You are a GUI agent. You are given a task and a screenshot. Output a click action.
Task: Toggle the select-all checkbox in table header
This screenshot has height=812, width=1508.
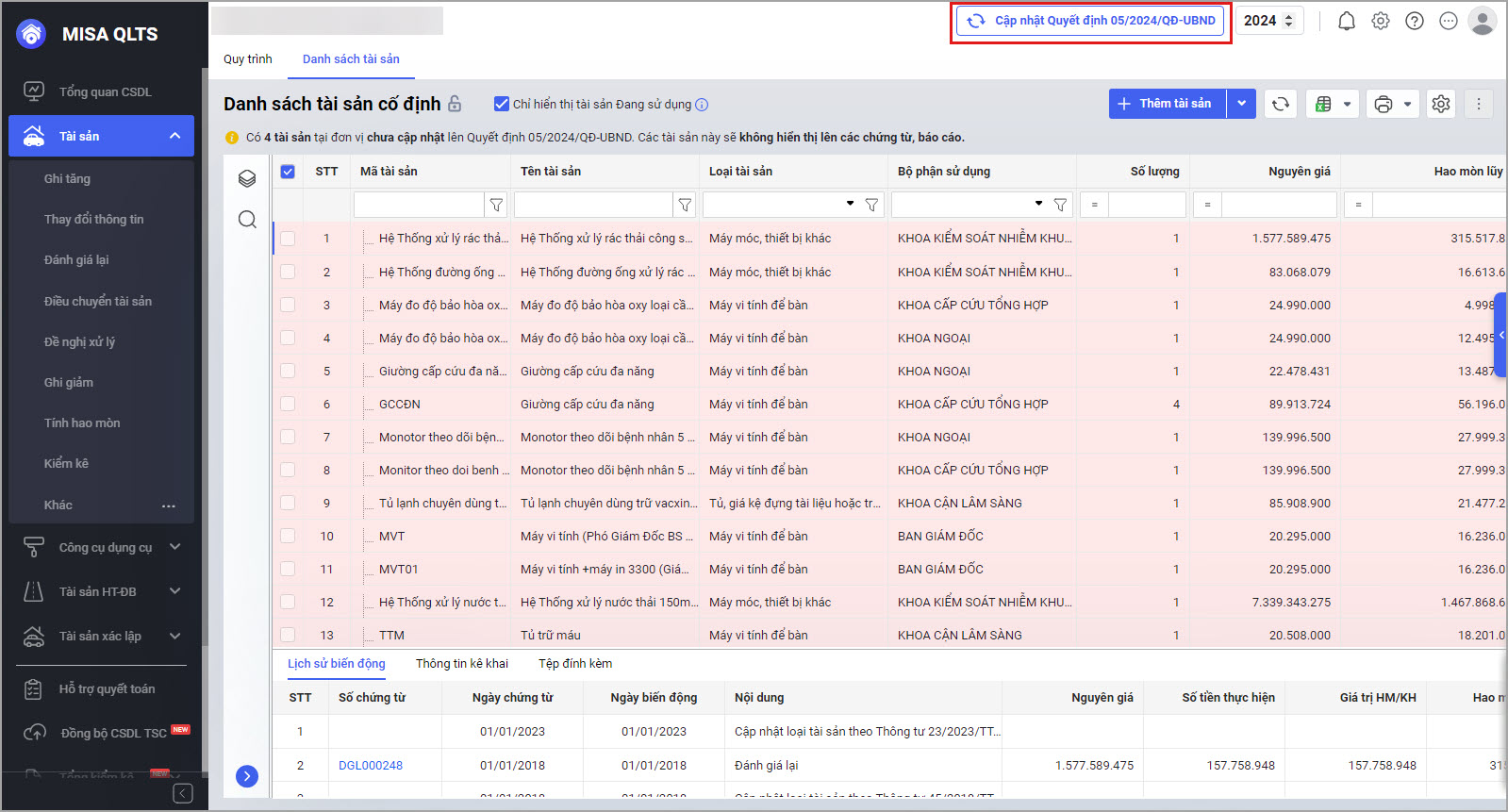[288, 172]
